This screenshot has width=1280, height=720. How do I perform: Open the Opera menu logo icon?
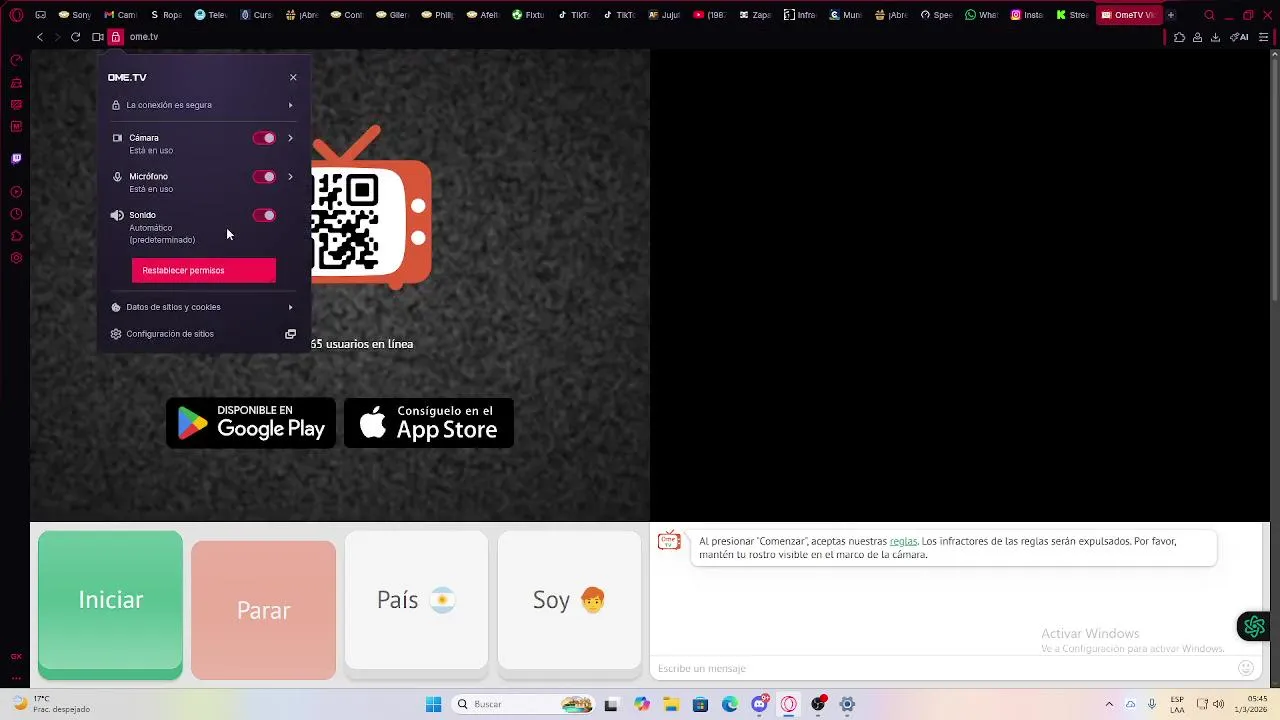[16, 15]
